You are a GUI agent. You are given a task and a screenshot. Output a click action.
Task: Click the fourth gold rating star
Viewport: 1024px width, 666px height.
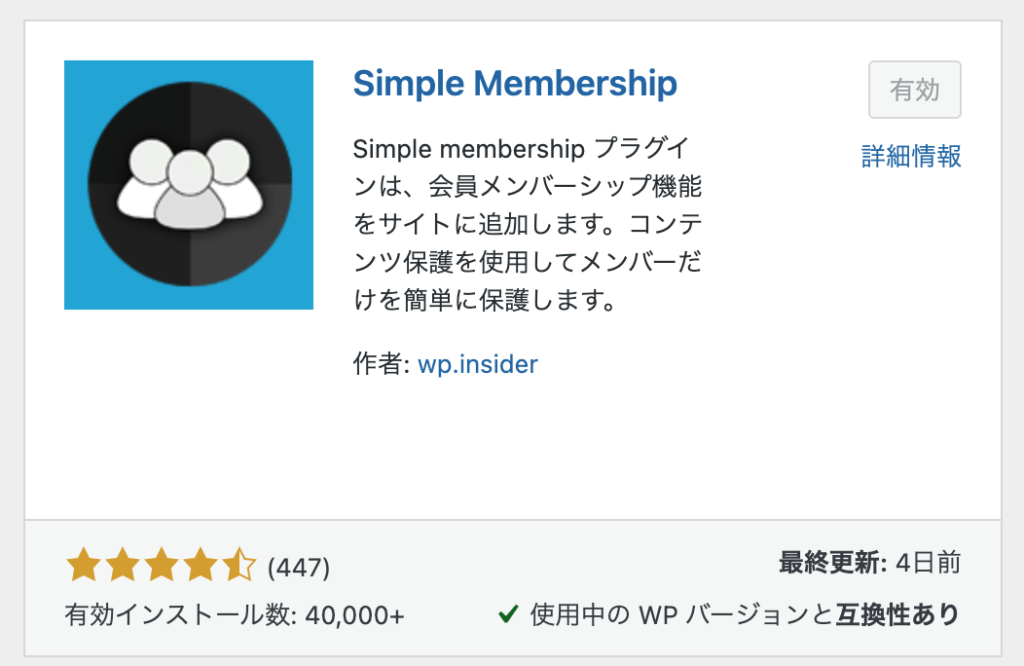click(200, 565)
